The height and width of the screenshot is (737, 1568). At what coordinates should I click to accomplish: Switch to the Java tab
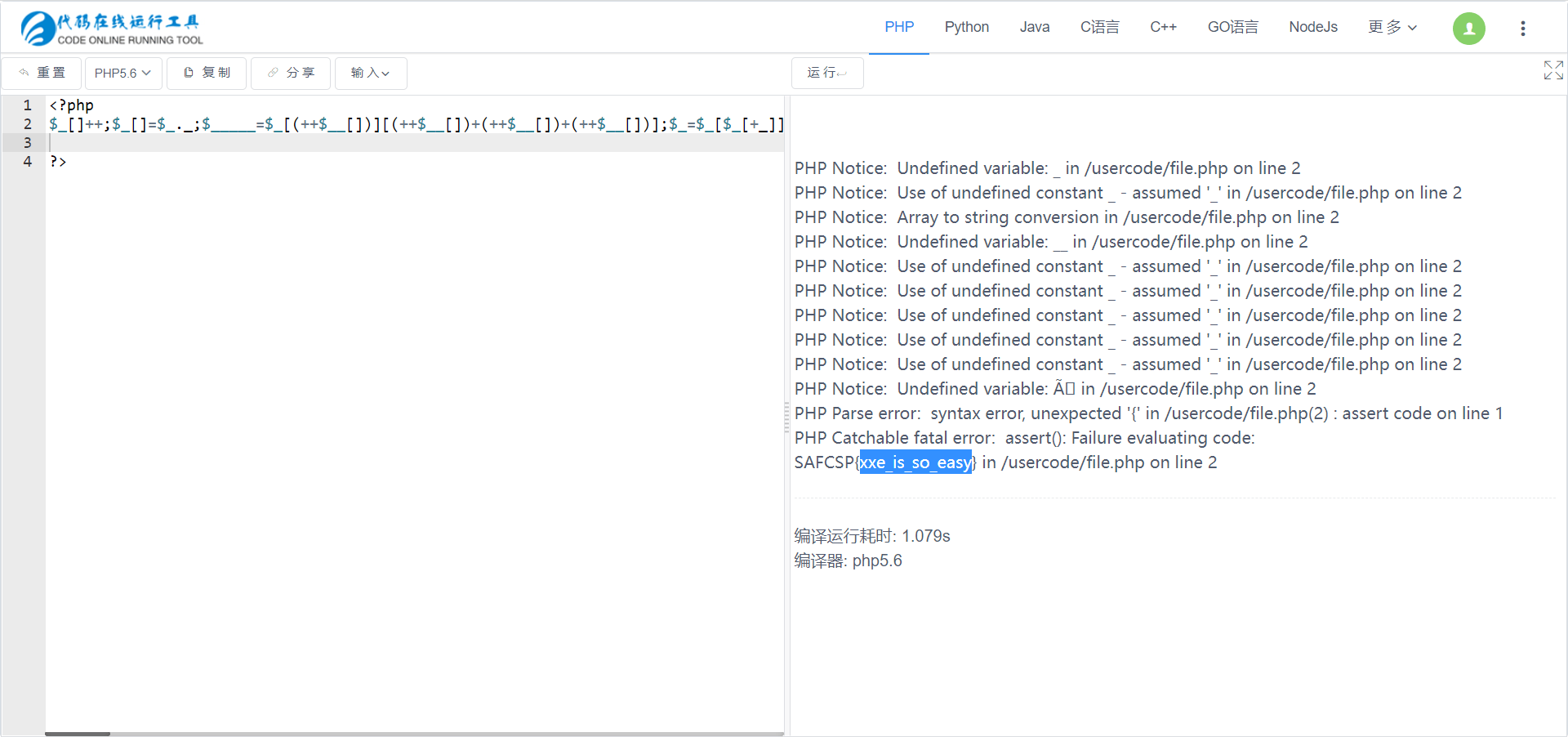point(1034,27)
